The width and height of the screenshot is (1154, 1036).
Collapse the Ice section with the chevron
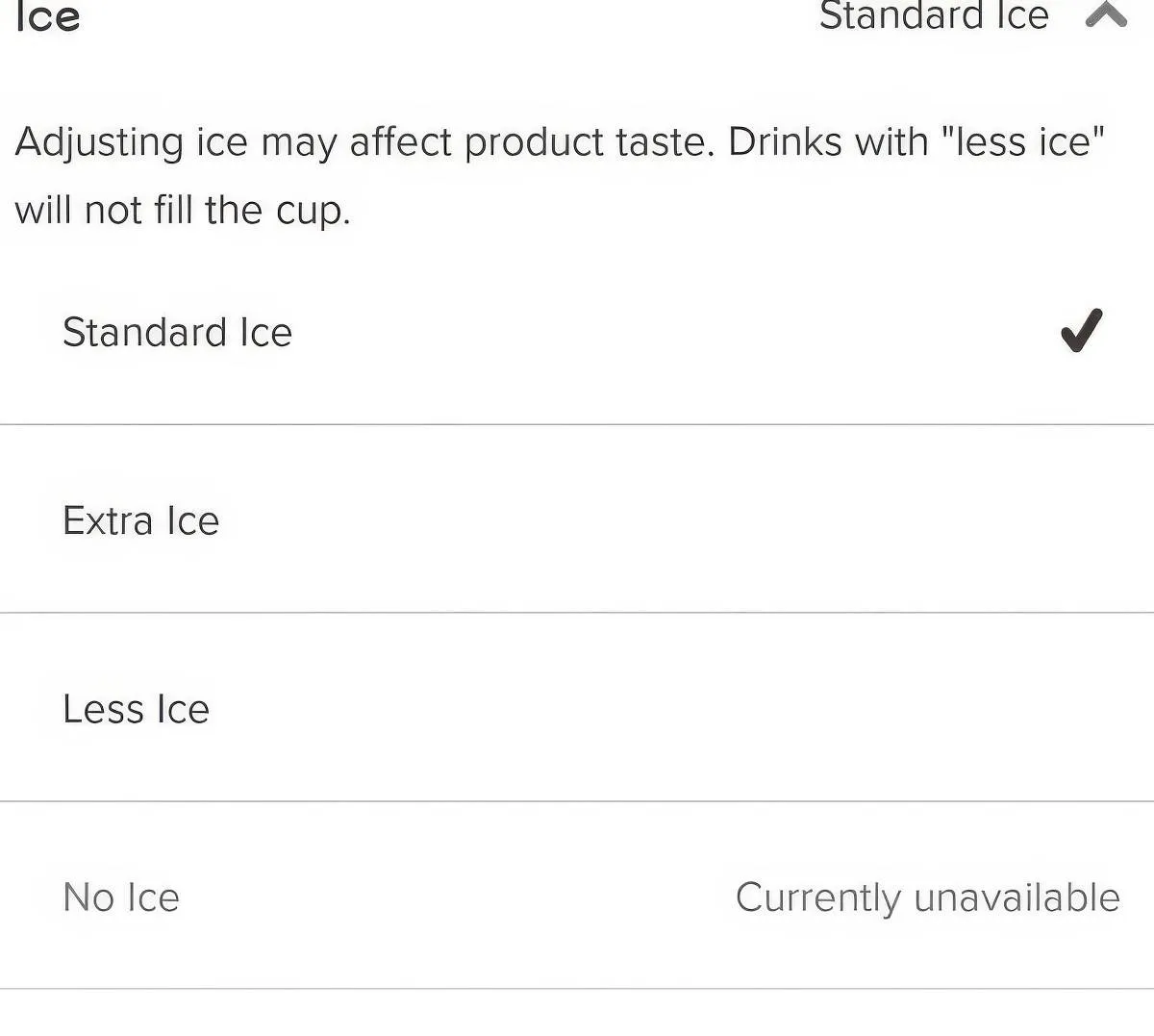[1106, 14]
